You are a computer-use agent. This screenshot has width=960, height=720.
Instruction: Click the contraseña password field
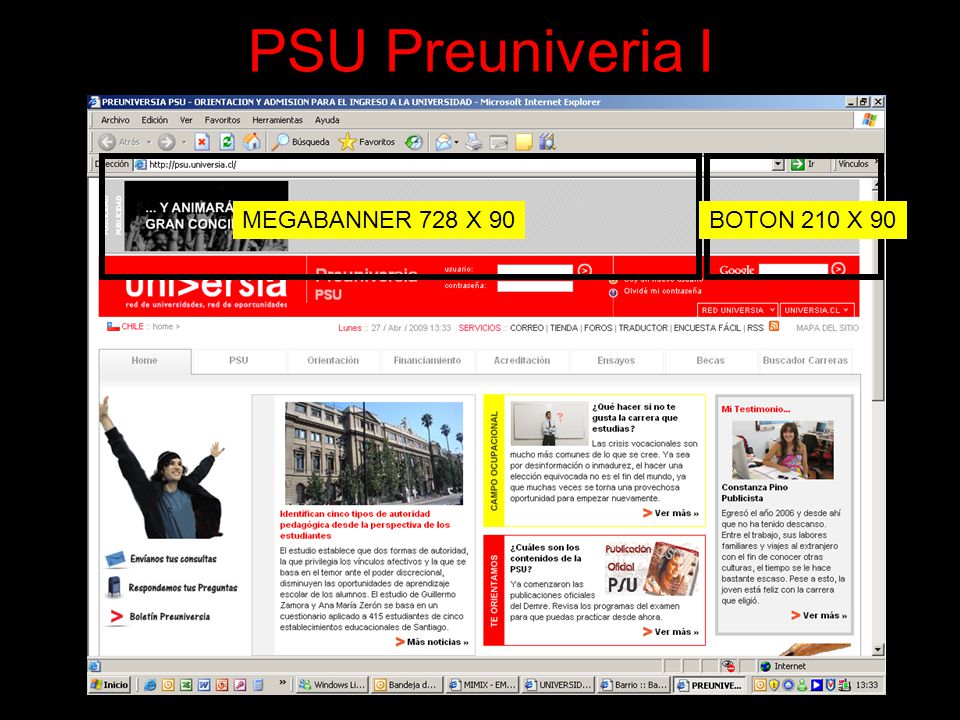pos(534,286)
